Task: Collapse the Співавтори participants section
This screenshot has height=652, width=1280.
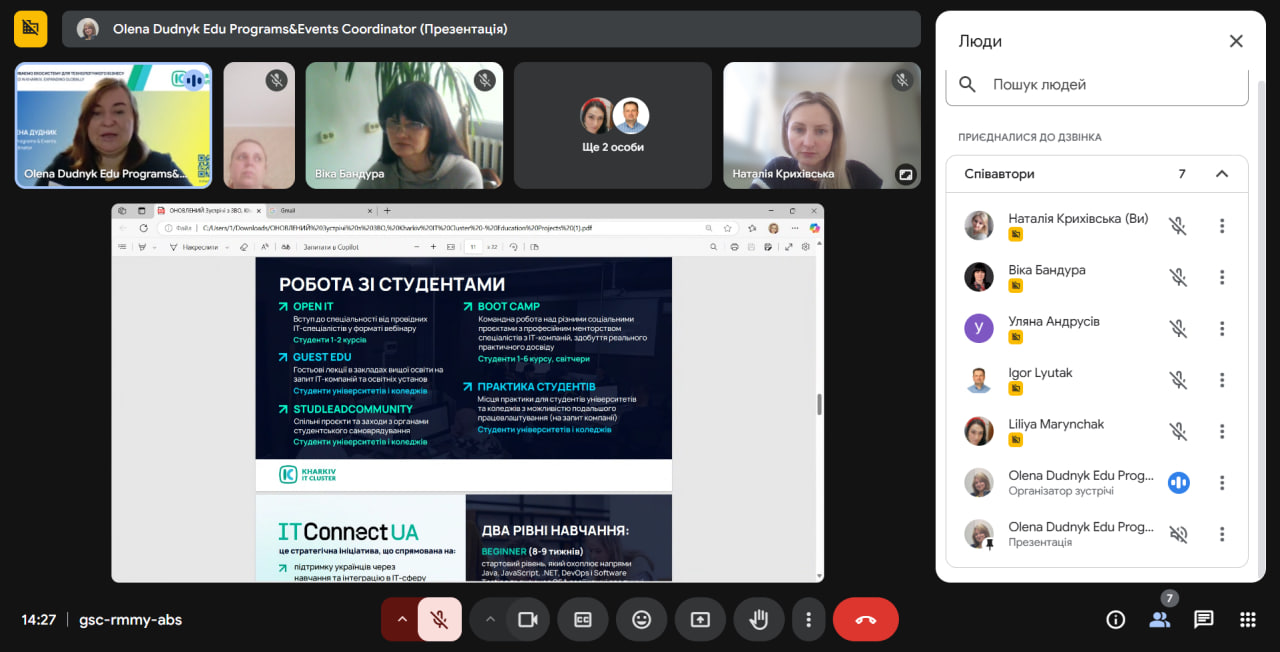Action: point(1222,174)
